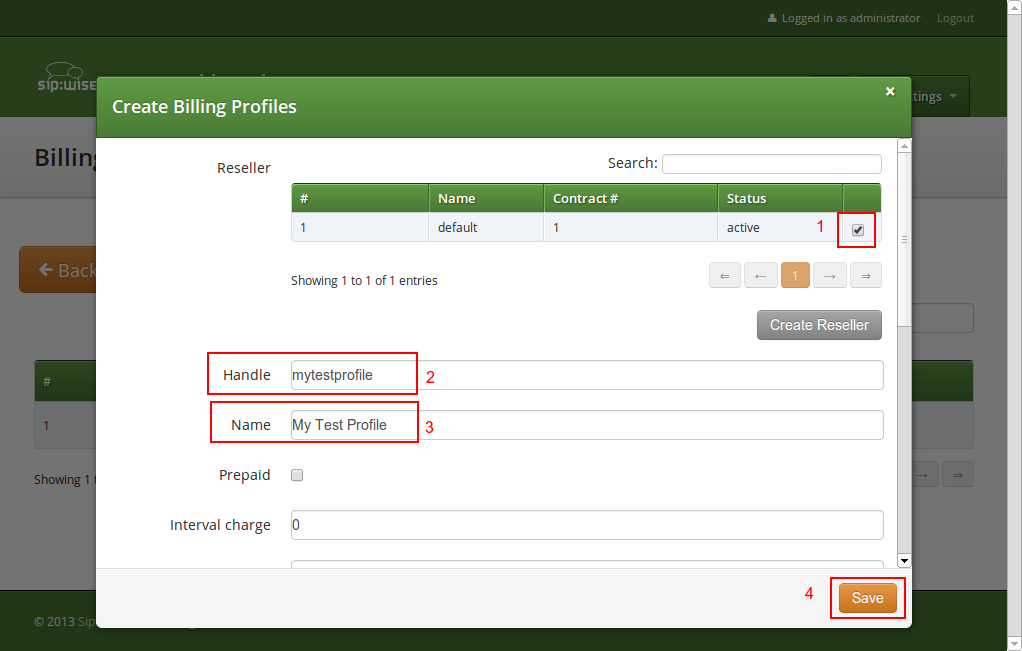Image resolution: width=1022 pixels, height=651 pixels.
Task: Click the last-page arrow under the reseller table
Action: (865, 274)
